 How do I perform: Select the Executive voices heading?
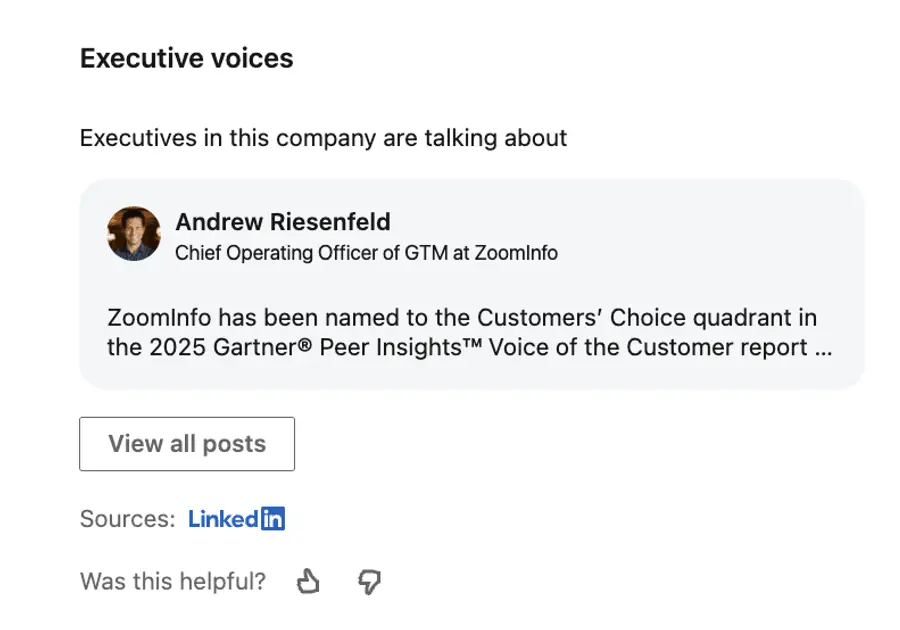click(186, 58)
